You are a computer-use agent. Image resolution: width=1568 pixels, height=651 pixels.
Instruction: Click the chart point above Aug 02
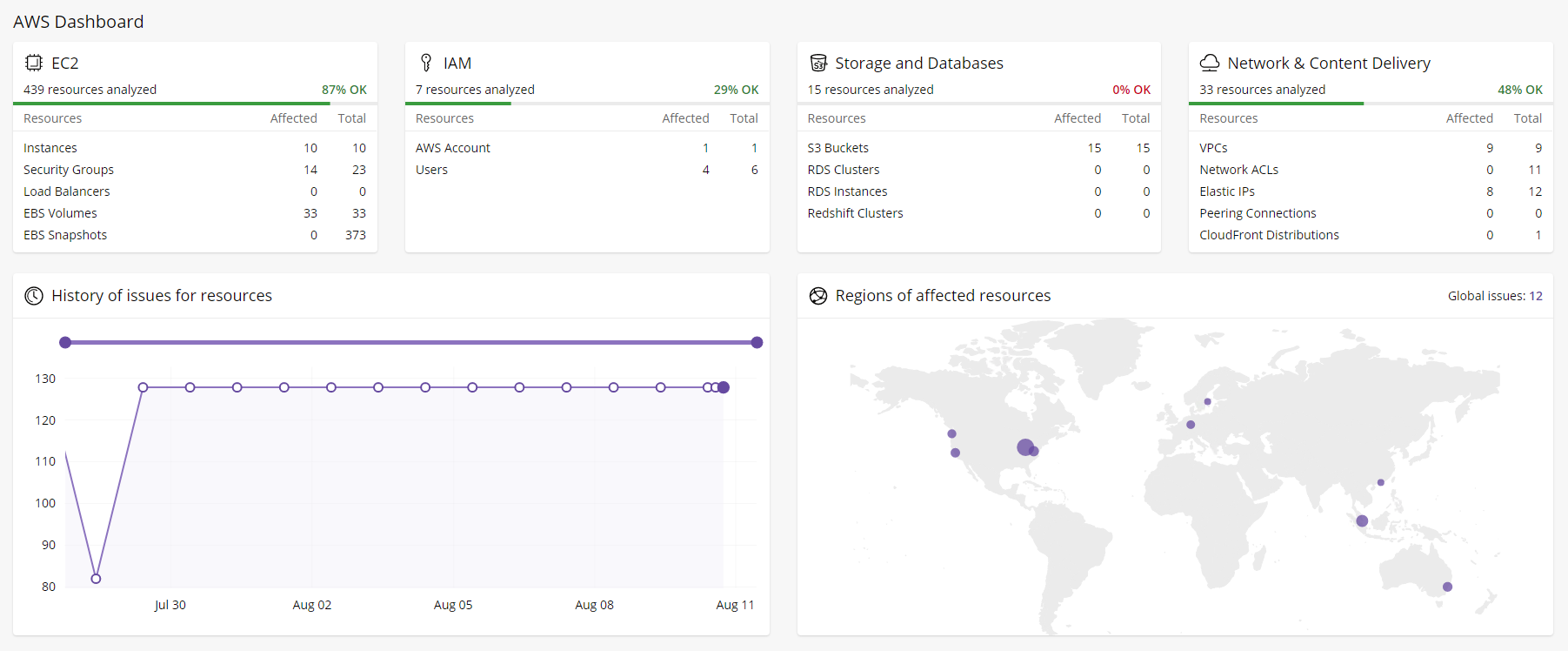coord(331,387)
